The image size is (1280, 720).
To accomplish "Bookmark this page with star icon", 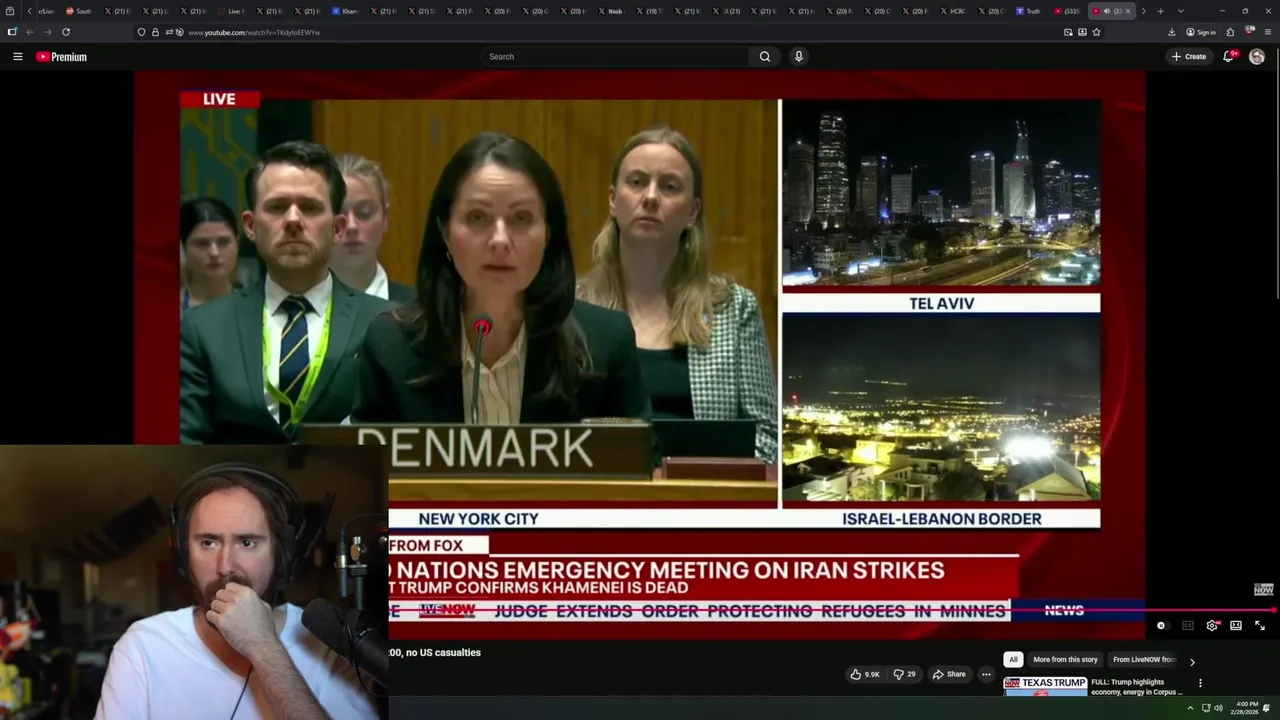I will (x=1096, y=32).
